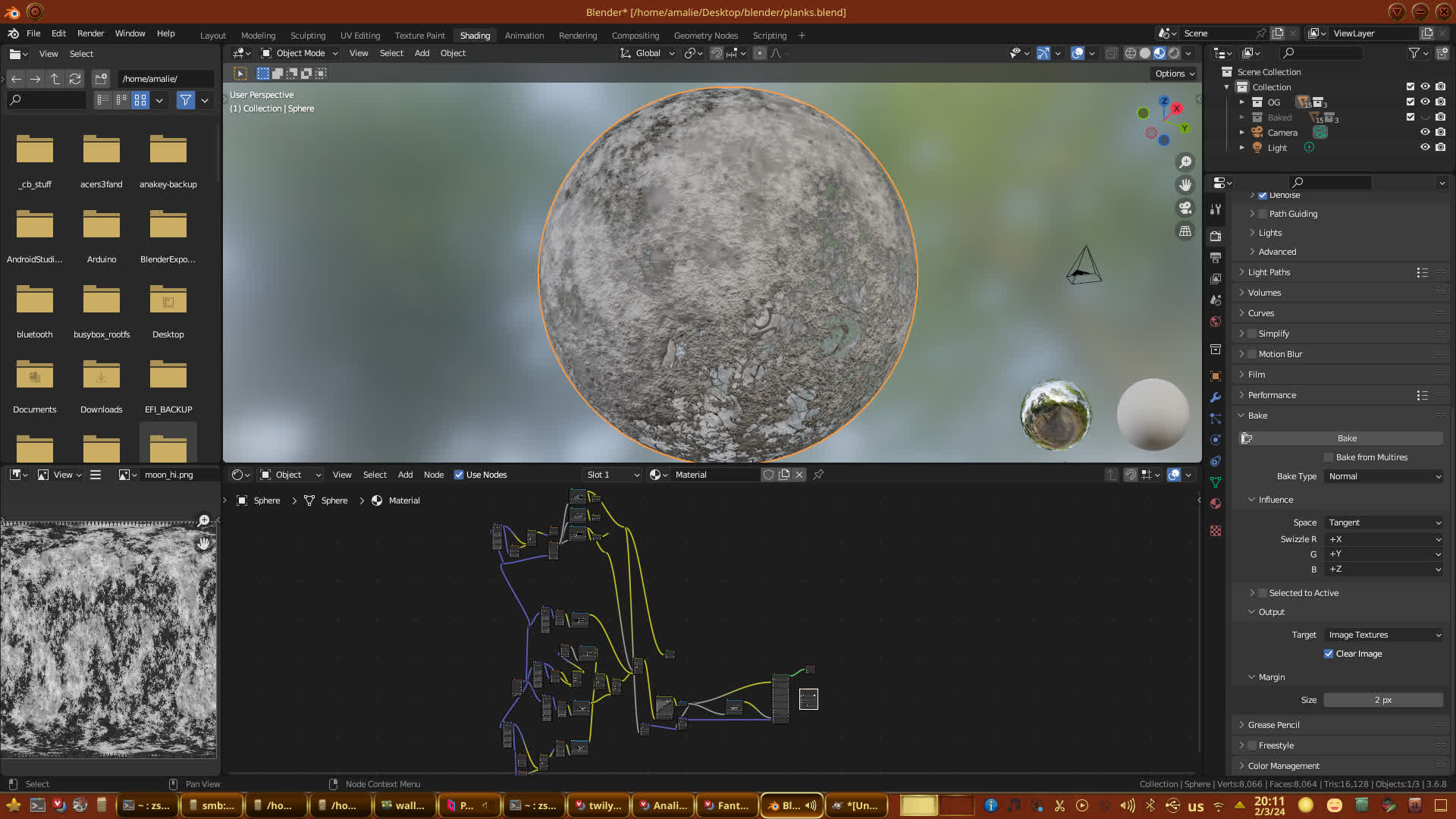Expand the Color Management panel
This screenshot has height=819, width=1456.
point(1283,766)
